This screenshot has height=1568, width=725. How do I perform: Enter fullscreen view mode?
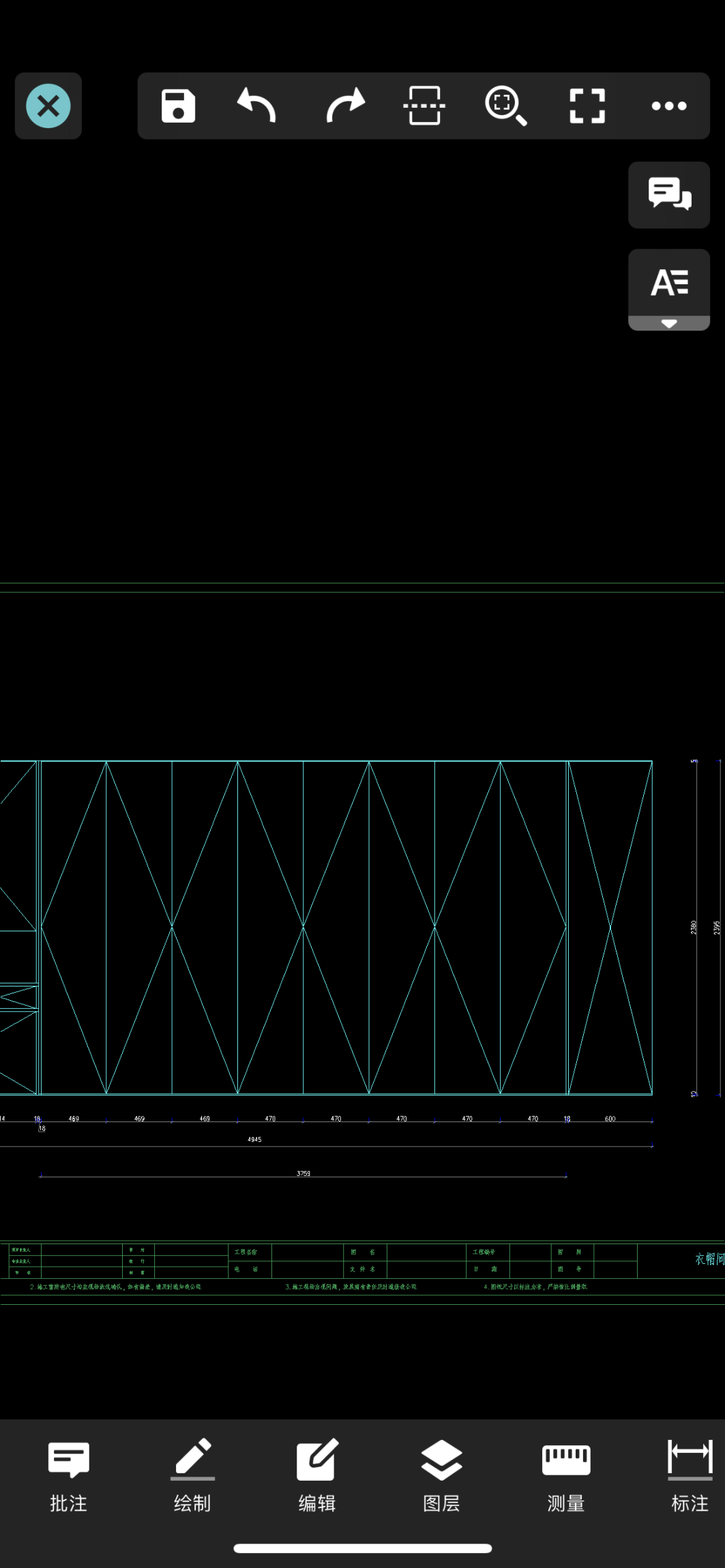click(x=587, y=106)
